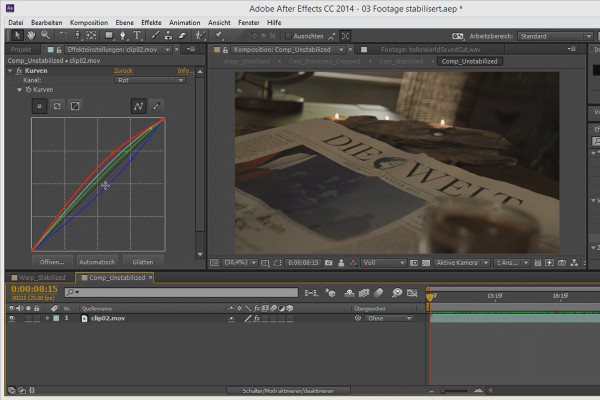Image resolution: width=600 pixels, height=400 pixels.
Task: Select the Brush tool
Action: (155, 36)
